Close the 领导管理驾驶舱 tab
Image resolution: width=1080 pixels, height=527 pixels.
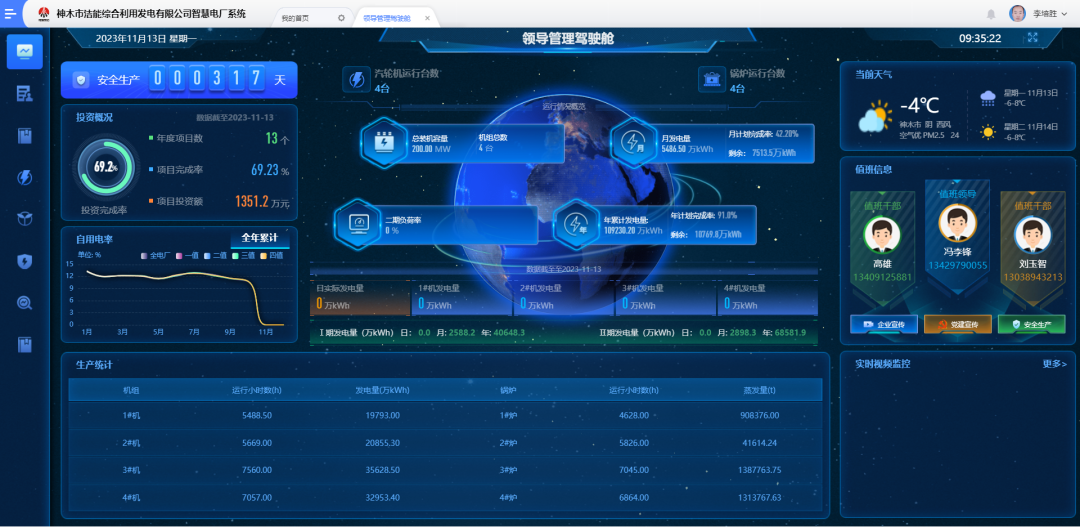click(x=428, y=18)
